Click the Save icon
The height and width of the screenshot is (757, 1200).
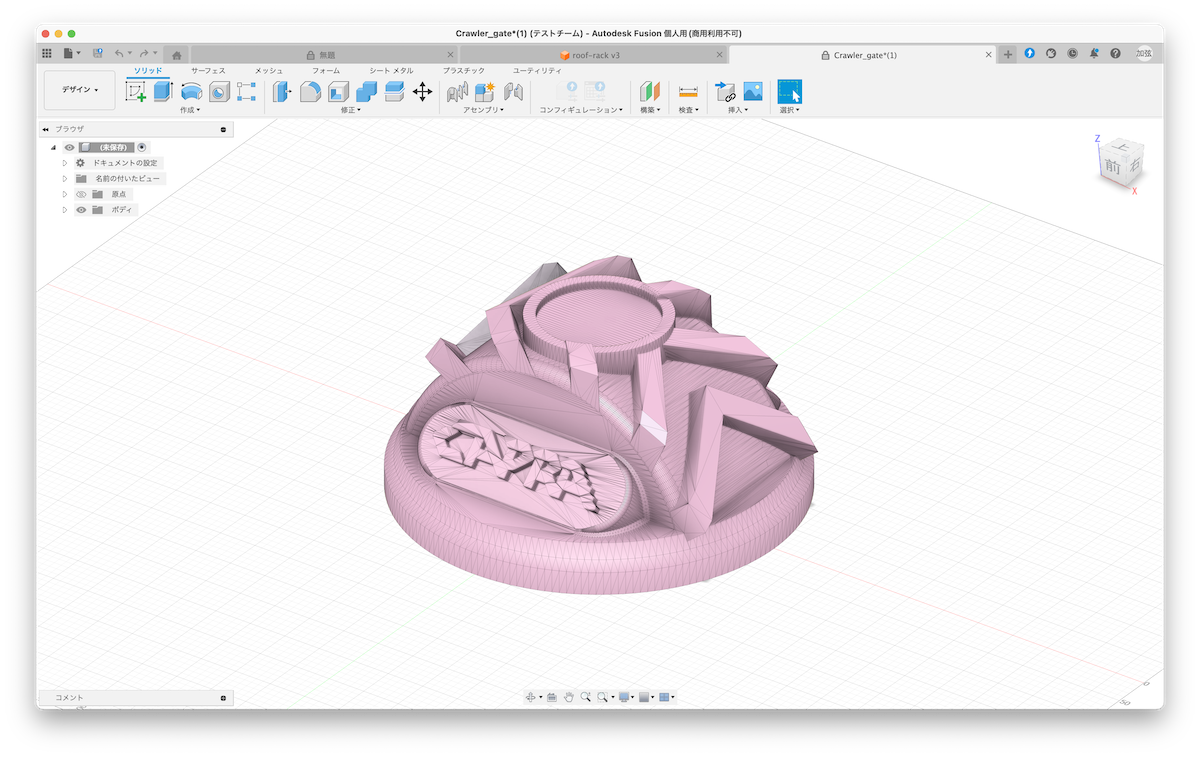point(97,53)
